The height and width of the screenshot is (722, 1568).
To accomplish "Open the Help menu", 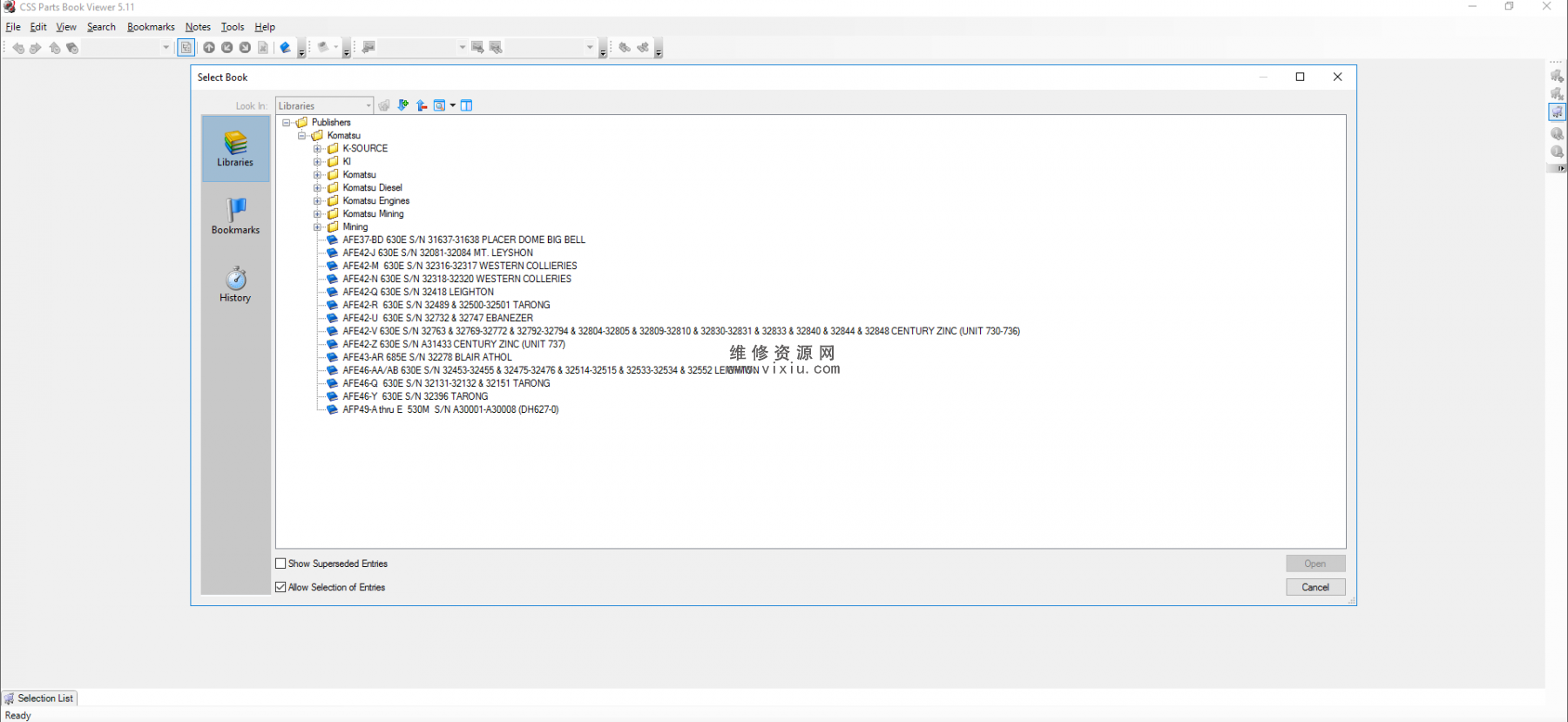I will coord(265,27).
